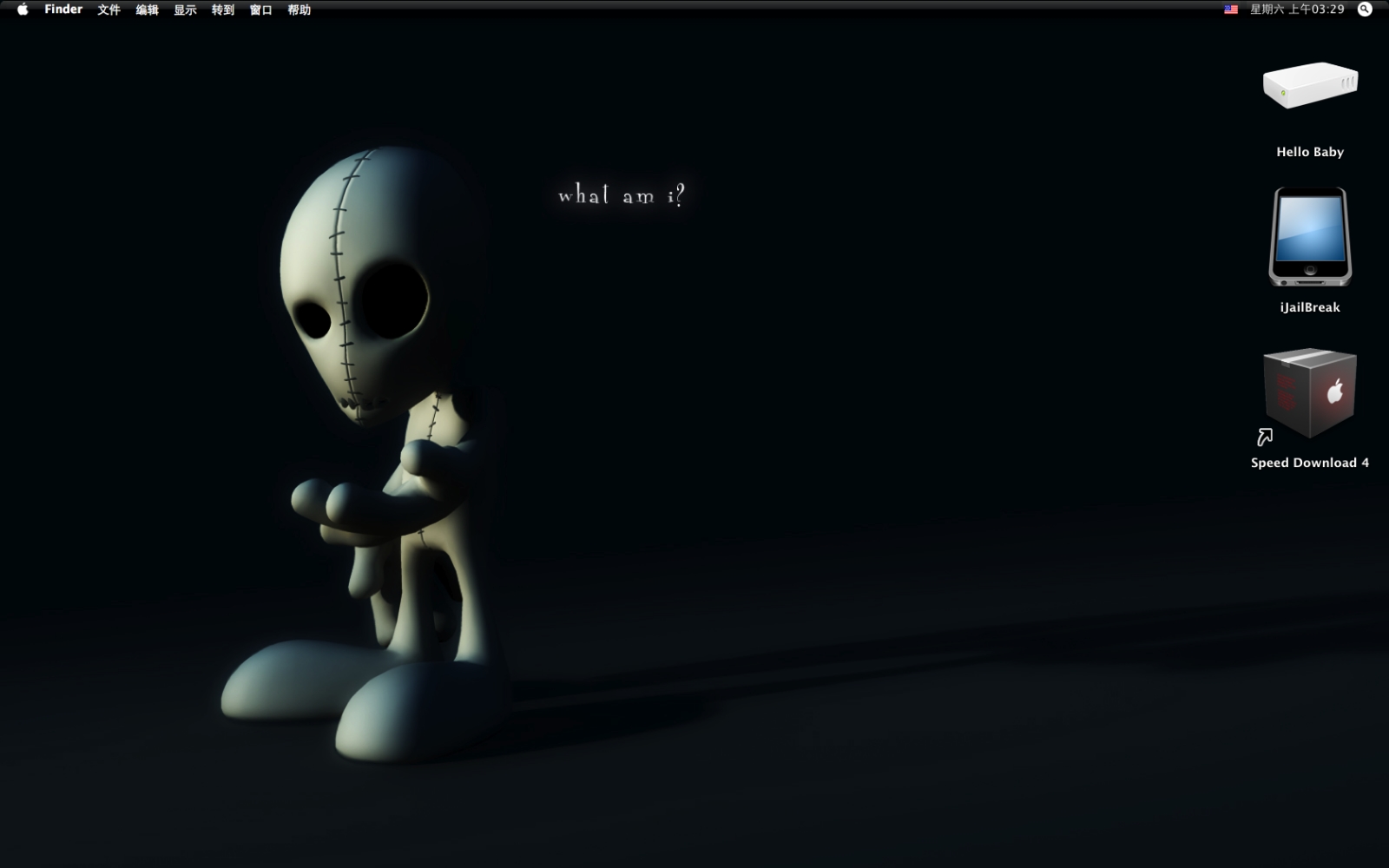Open the 显示 menu
The height and width of the screenshot is (868, 1389).
coord(185,10)
